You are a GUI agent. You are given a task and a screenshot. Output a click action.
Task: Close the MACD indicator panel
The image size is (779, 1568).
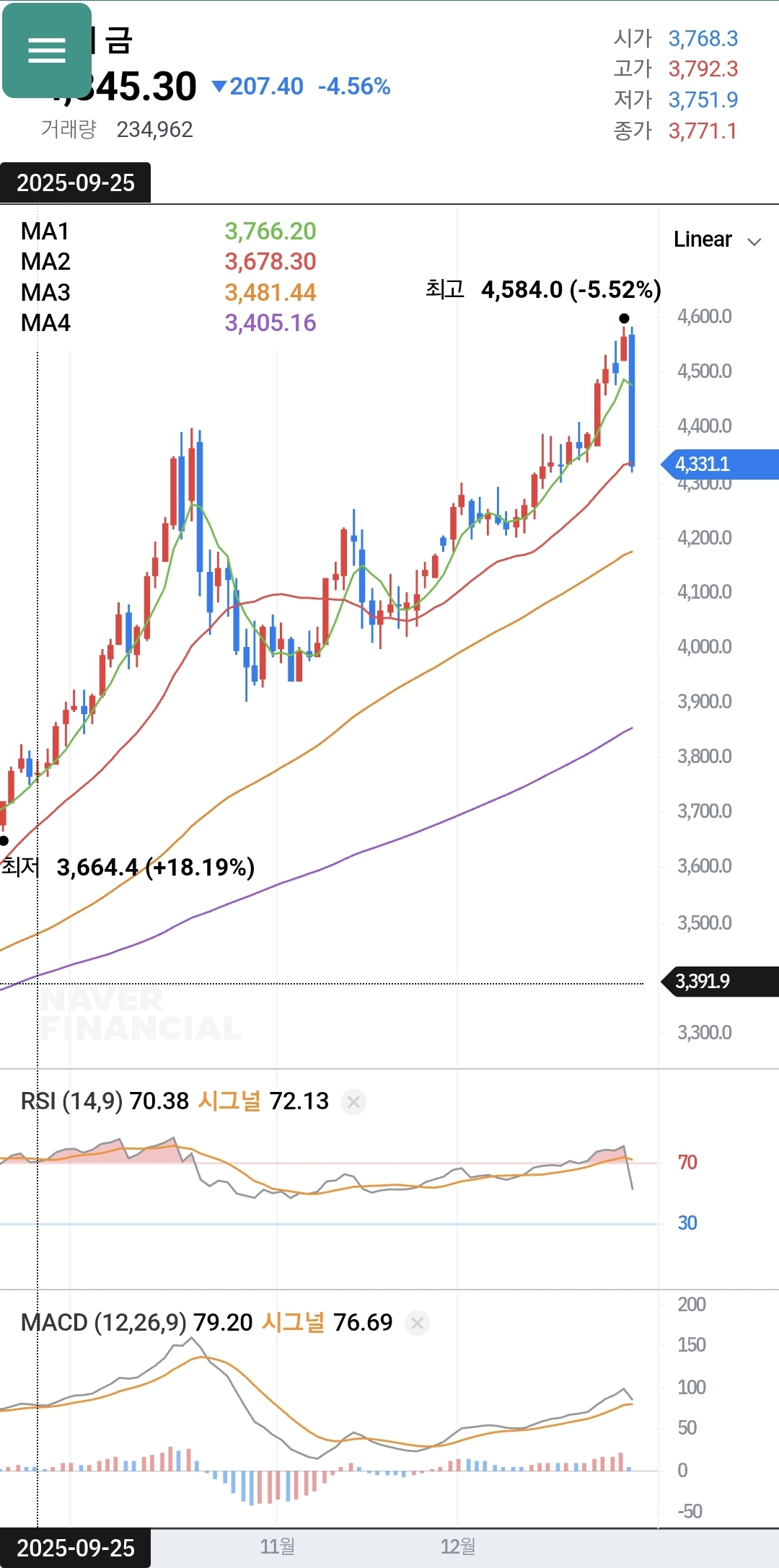(x=417, y=1323)
